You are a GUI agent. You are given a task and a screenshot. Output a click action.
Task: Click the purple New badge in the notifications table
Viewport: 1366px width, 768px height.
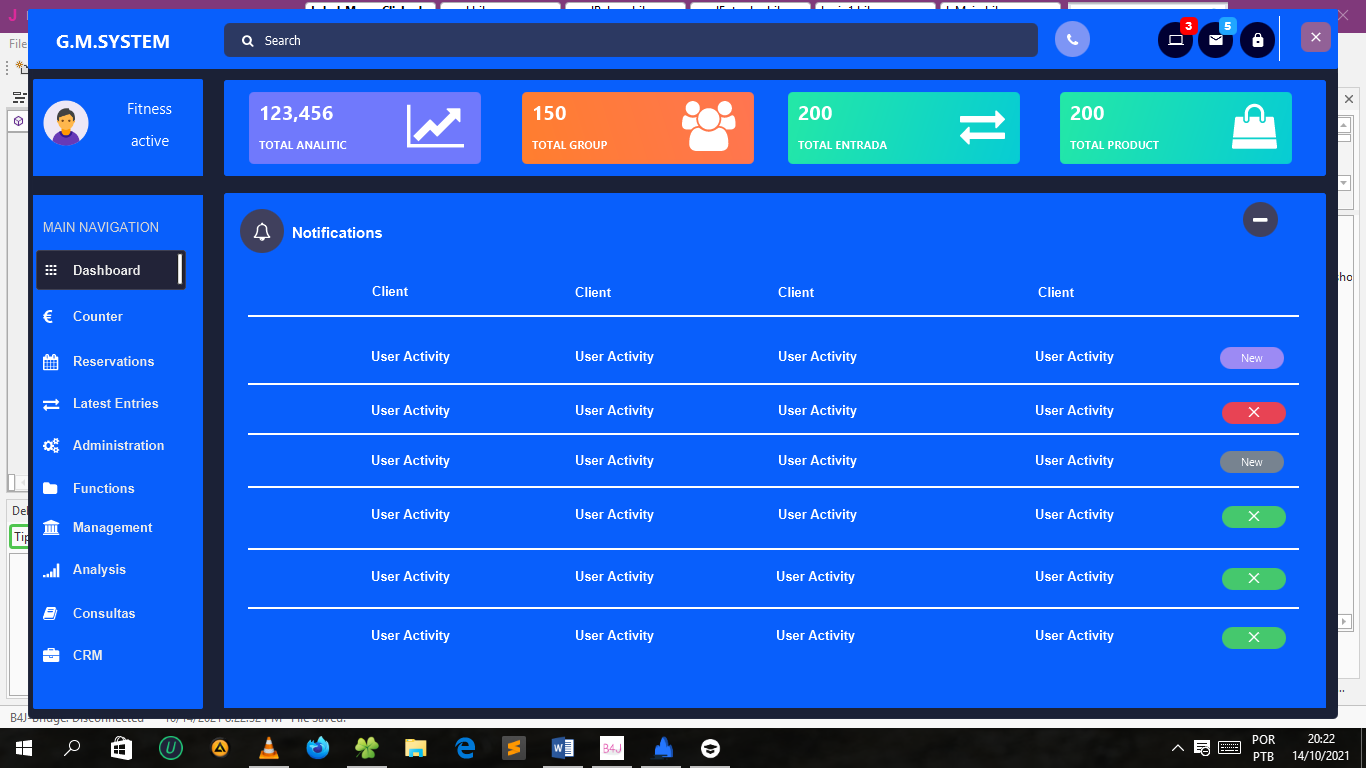[1252, 358]
